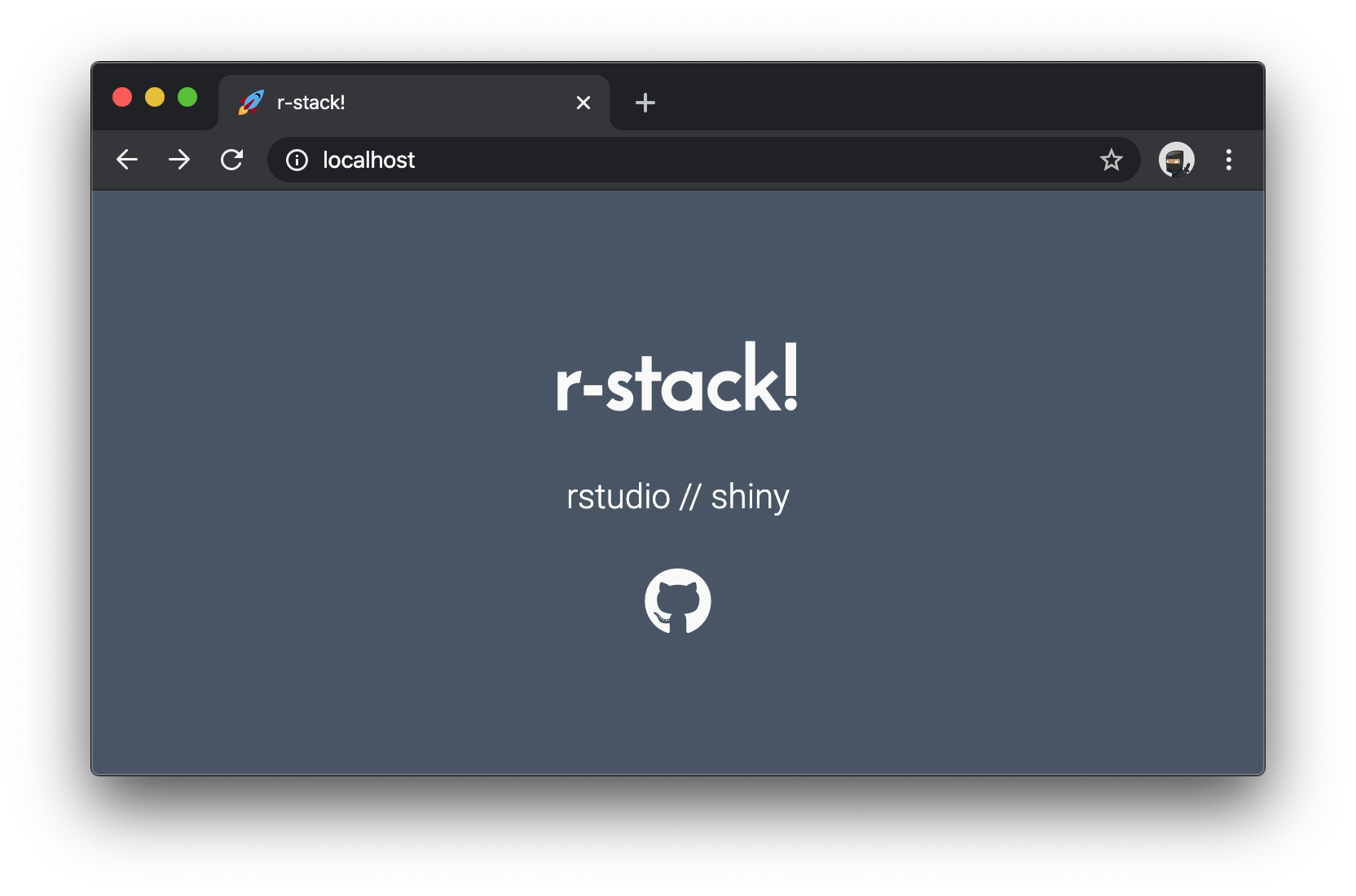Open the three-dot Chrome menu
1356x896 pixels.
(1229, 160)
